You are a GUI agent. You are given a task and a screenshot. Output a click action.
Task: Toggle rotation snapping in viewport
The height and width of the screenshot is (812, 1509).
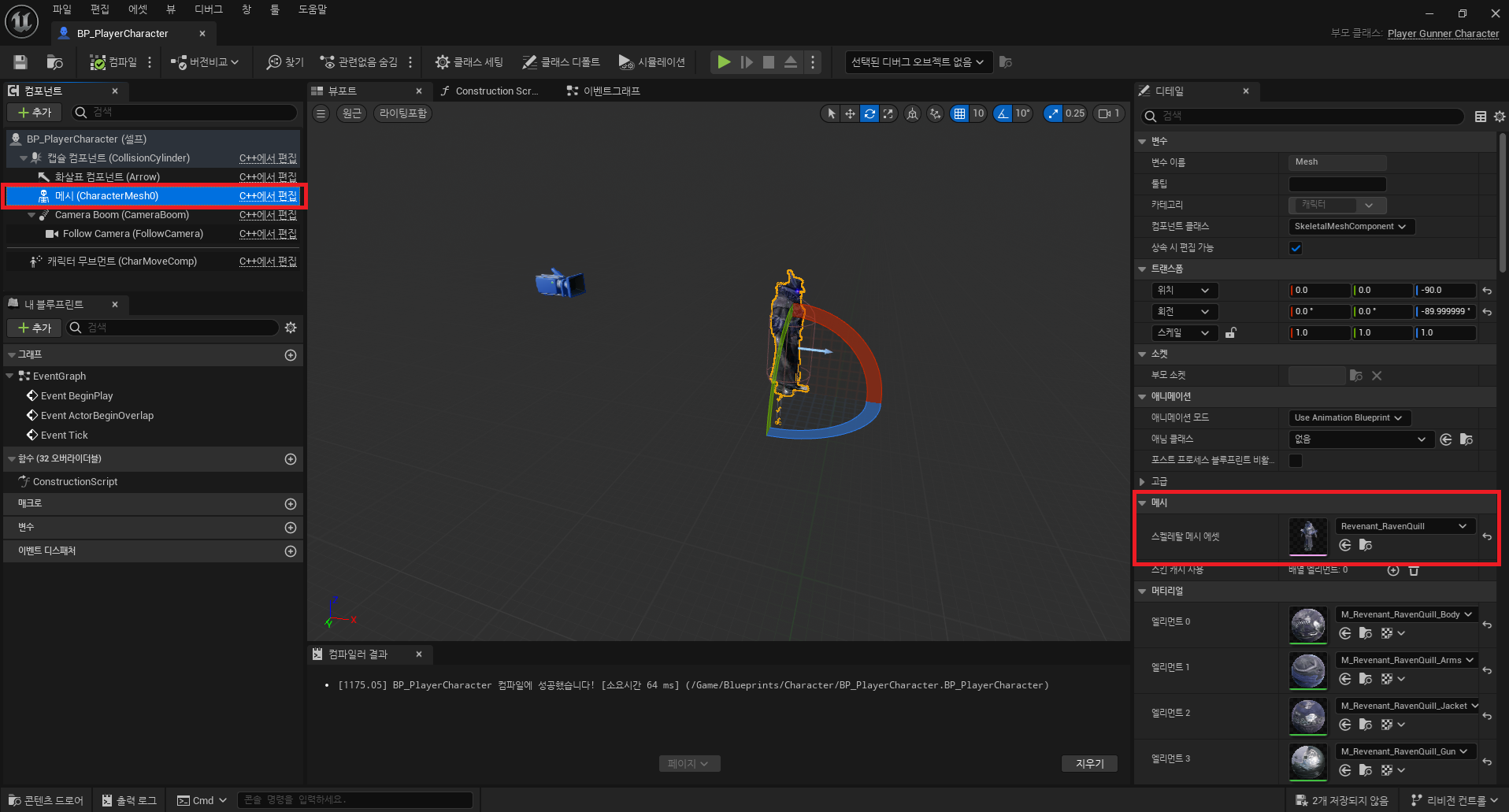coord(1003,113)
